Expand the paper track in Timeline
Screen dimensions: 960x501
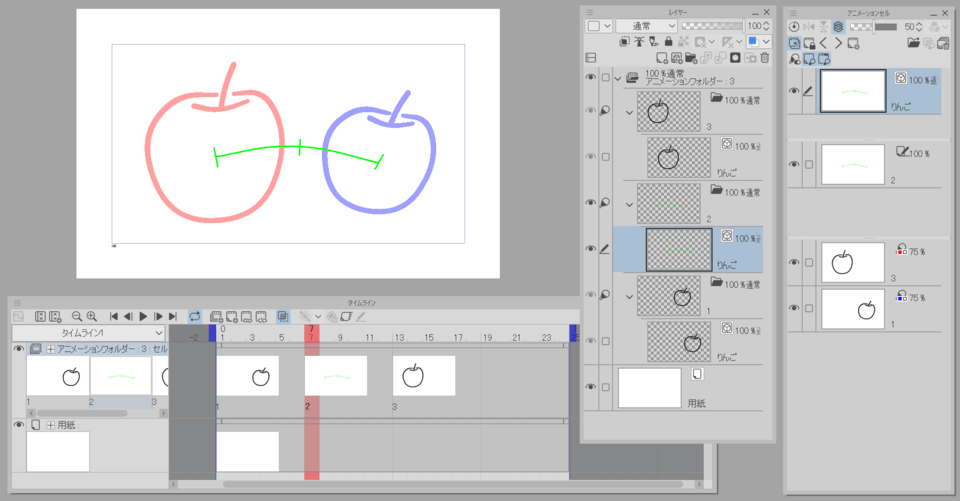[51, 424]
